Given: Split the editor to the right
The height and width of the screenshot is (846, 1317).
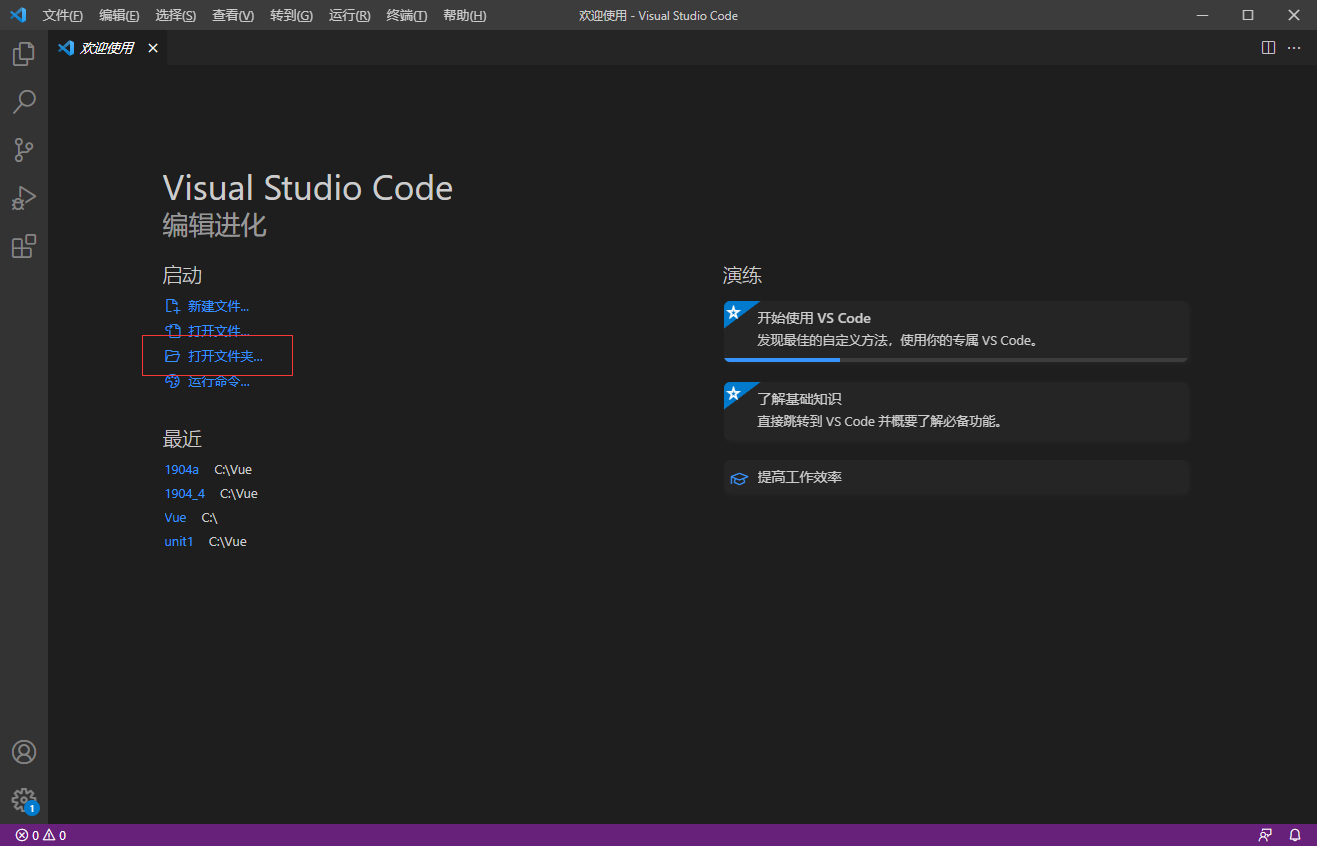Looking at the screenshot, I should pos(1268,48).
